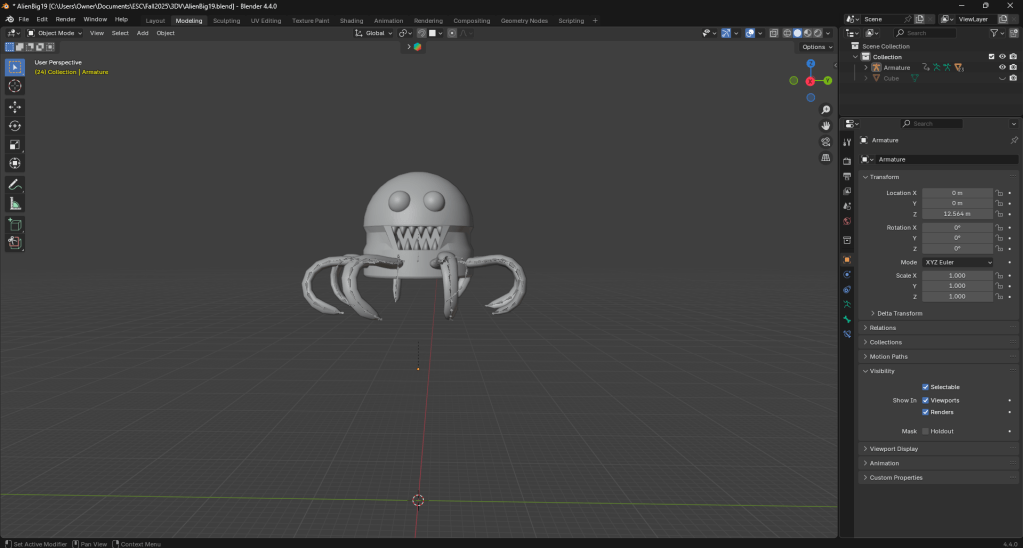Toggle camera view gizmo icon
Screen dimensions: 1023x548
click(826, 142)
